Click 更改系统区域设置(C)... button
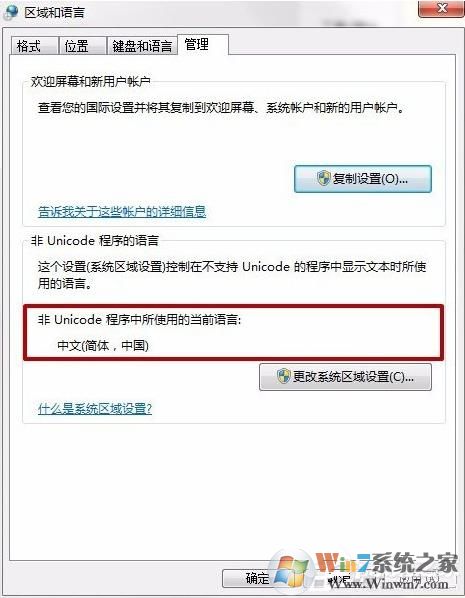The image size is (465, 598). pyautogui.click(x=345, y=377)
